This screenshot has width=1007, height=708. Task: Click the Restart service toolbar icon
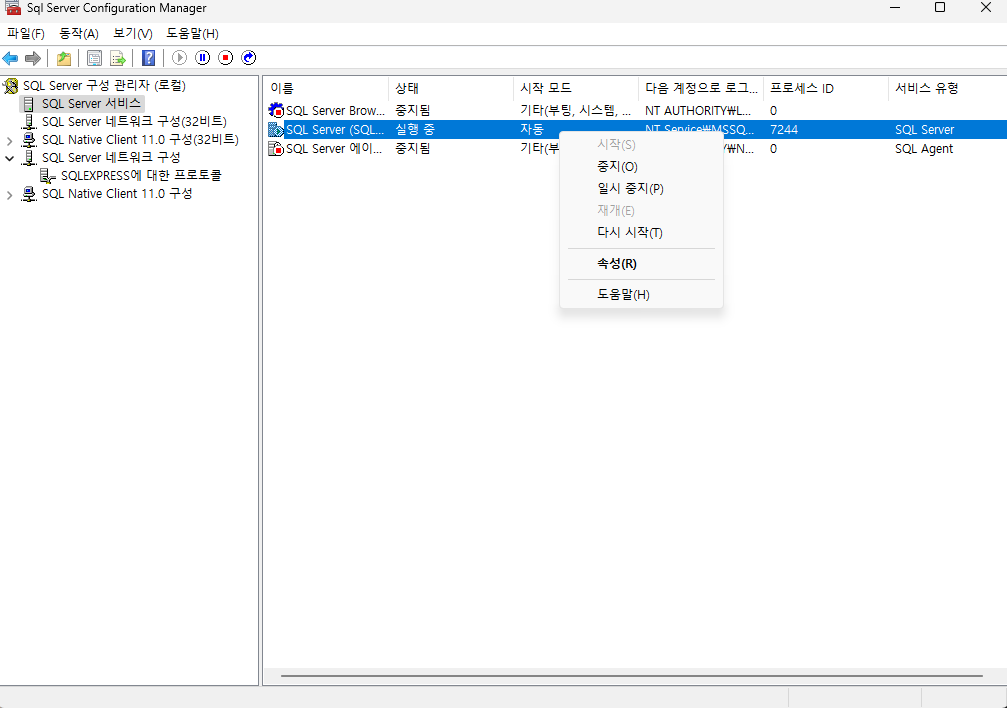tap(249, 58)
